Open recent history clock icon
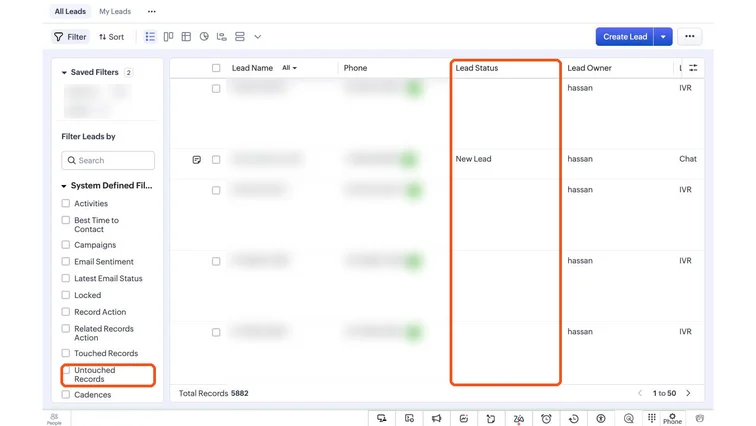Viewport: 756px width, 426px height. point(573,419)
